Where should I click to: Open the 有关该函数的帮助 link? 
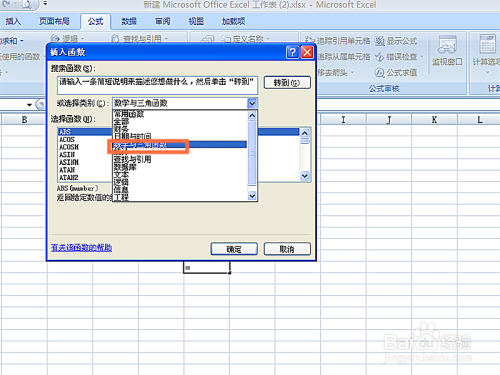click(81, 248)
